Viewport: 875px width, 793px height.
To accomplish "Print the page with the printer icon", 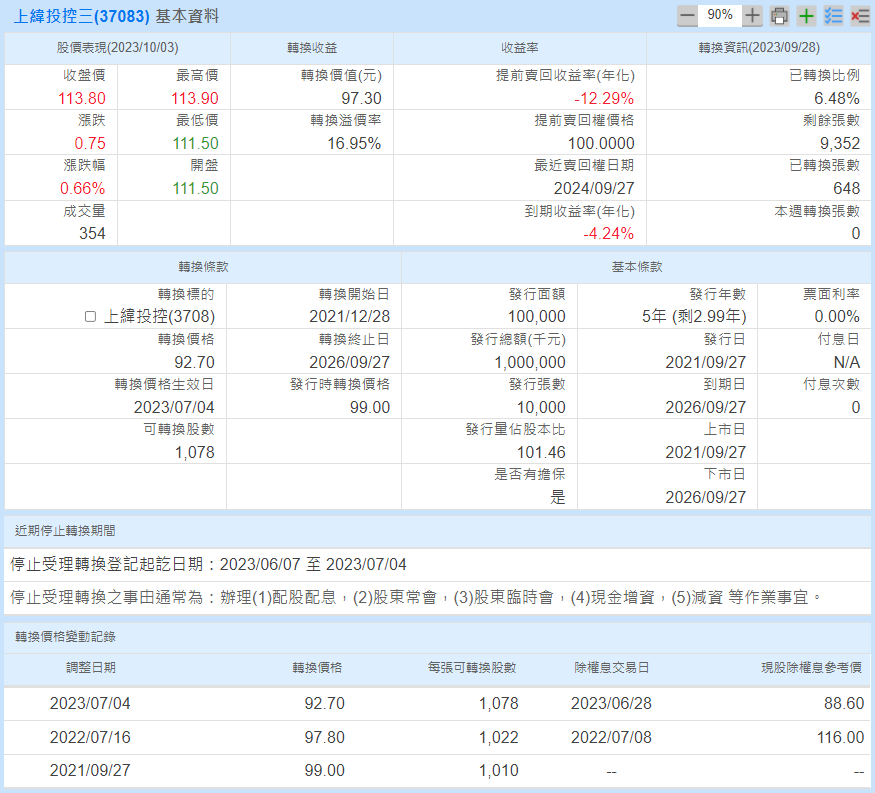I will (780, 16).
